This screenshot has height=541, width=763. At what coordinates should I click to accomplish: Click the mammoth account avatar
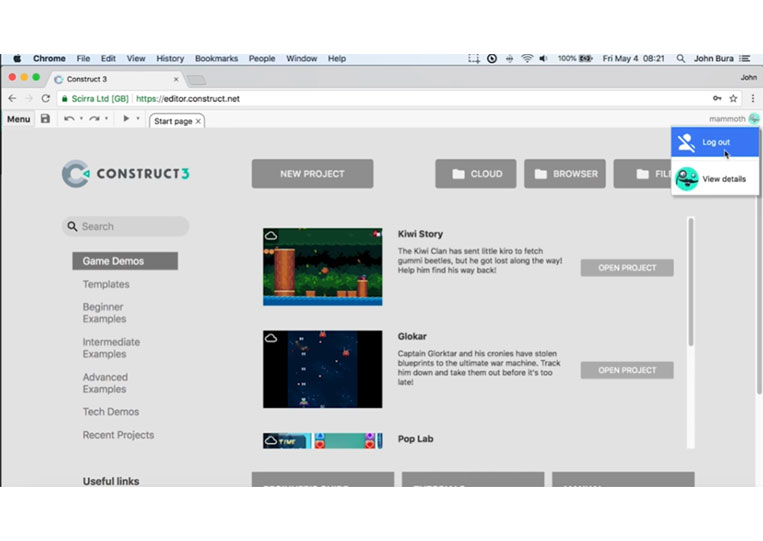[754, 118]
